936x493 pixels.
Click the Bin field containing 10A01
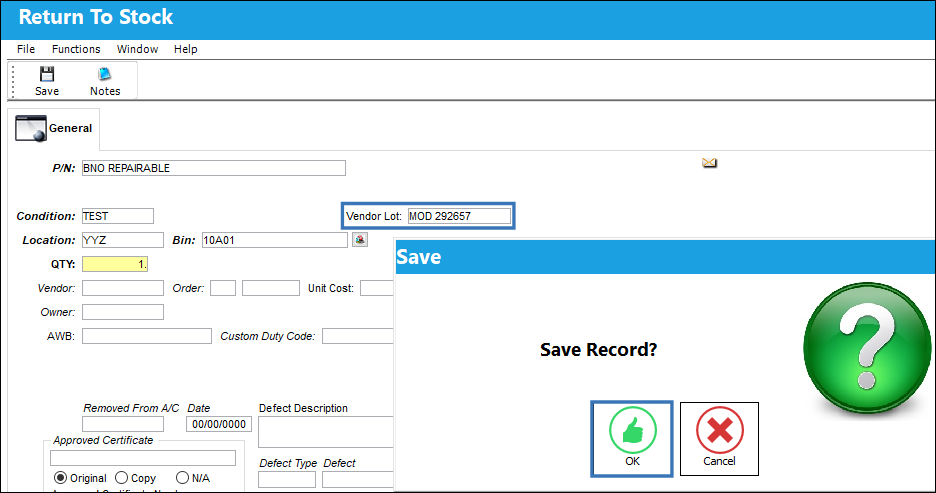click(x=275, y=240)
